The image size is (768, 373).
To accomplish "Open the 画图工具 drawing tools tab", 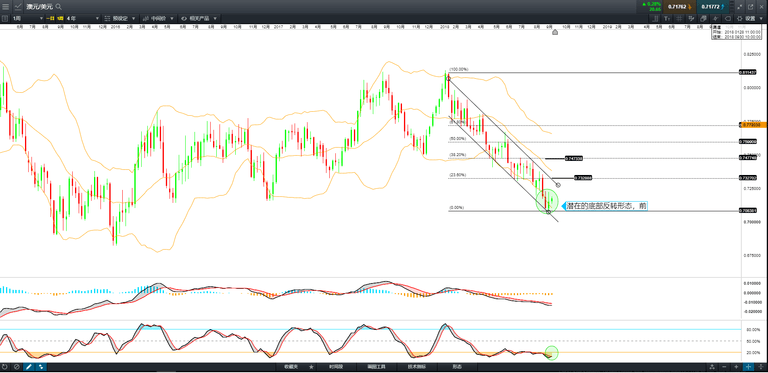I will [377, 367].
